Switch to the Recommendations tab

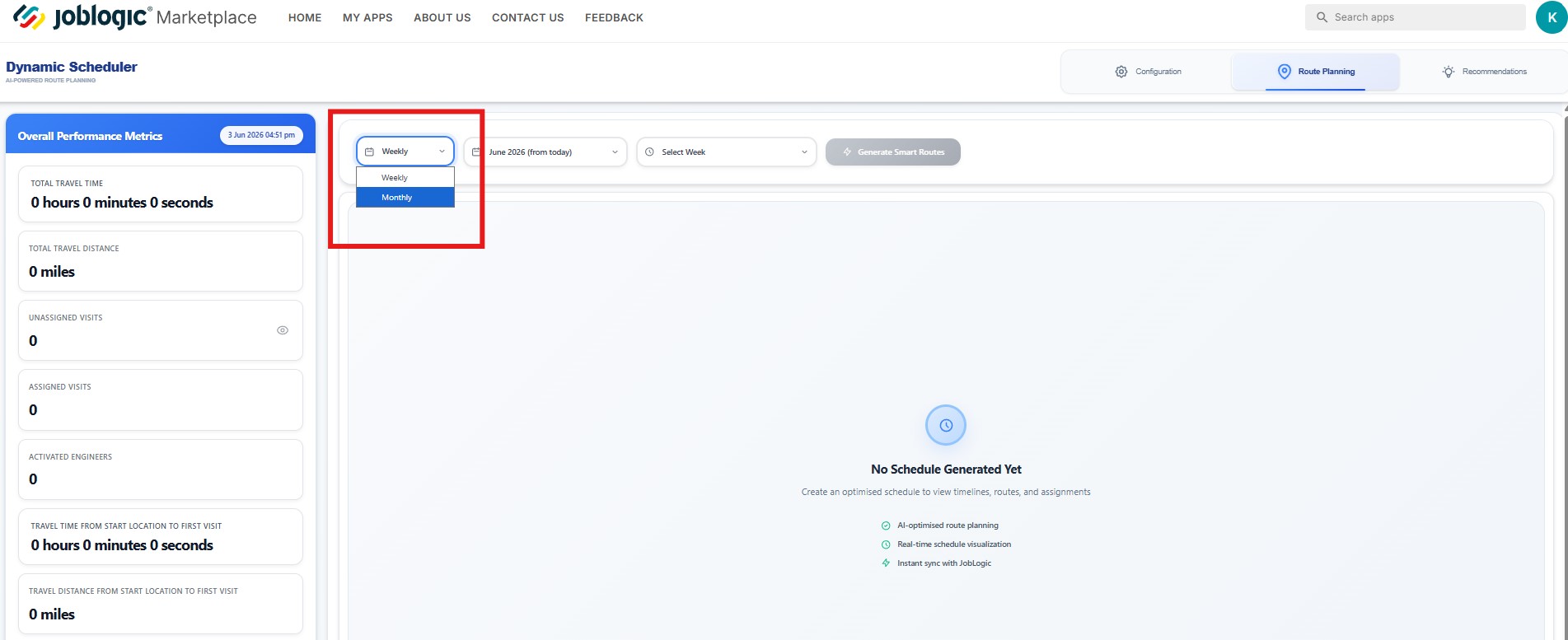(x=1484, y=72)
